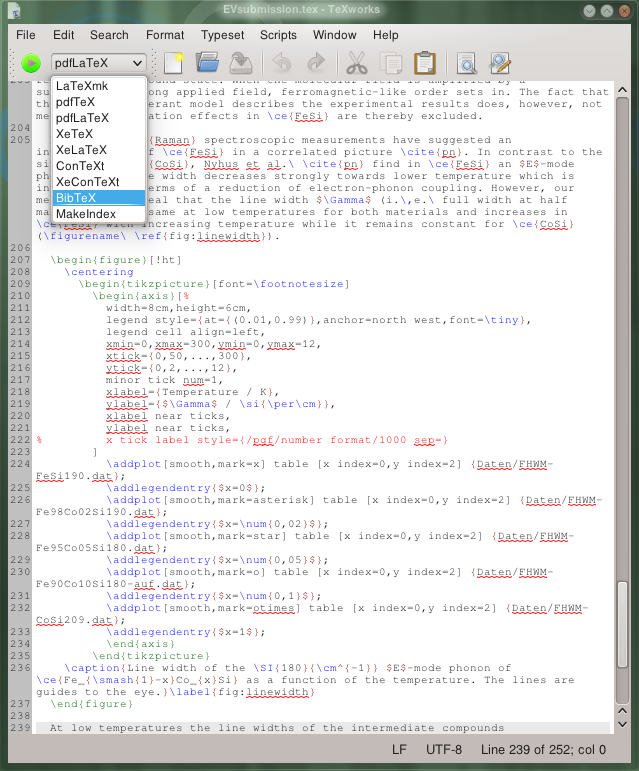Image resolution: width=639 pixels, height=771 pixels.
Task: Maximize the TeXworks window
Action: [607, 11]
